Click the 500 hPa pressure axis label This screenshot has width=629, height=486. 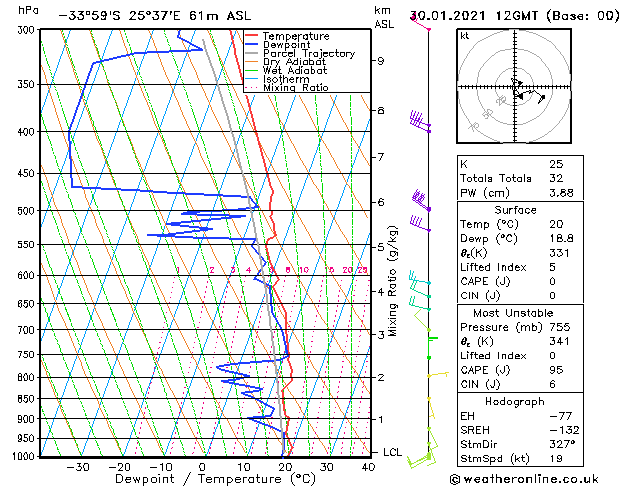28,211
